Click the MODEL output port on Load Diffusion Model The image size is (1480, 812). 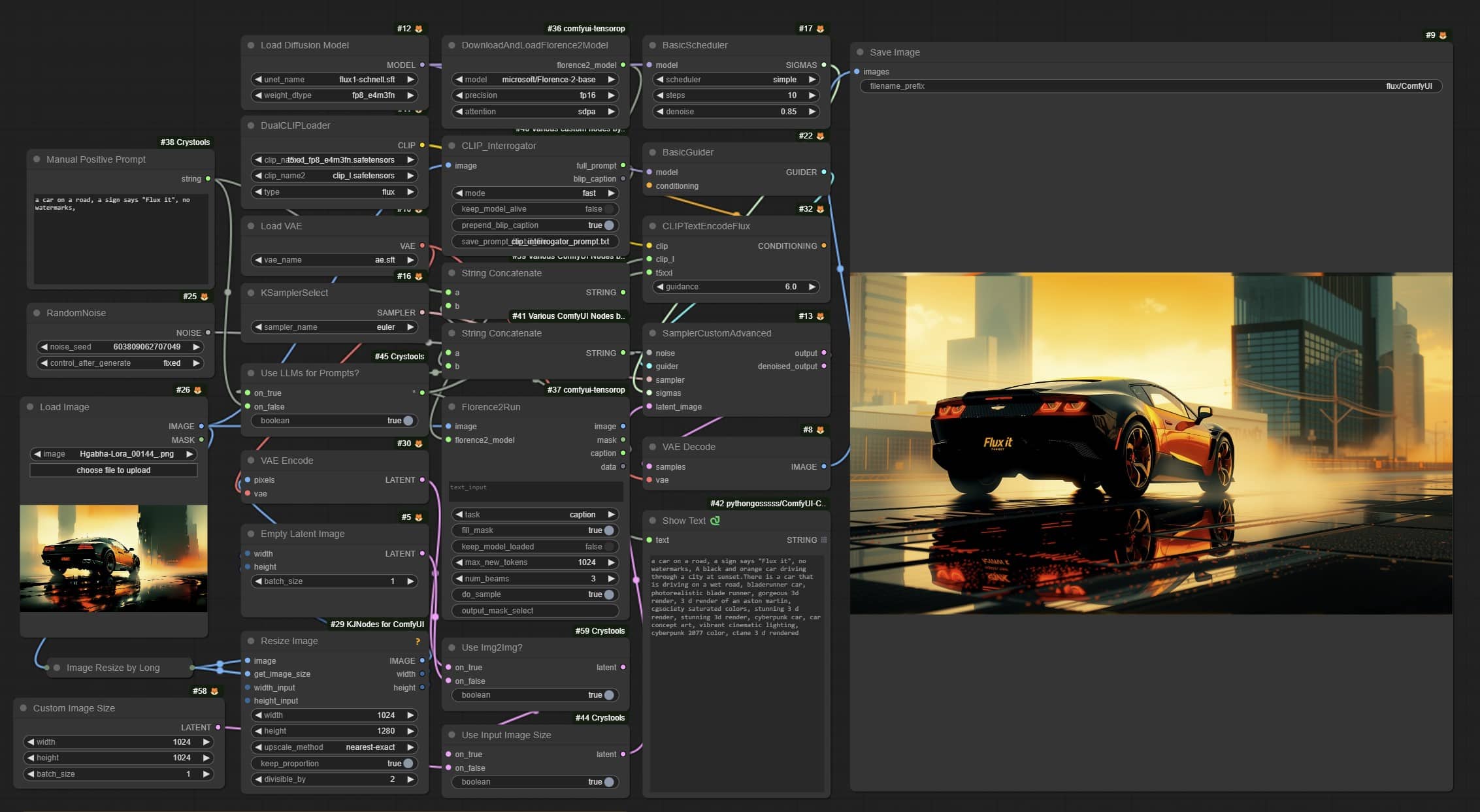pyautogui.click(x=422, y=65)
